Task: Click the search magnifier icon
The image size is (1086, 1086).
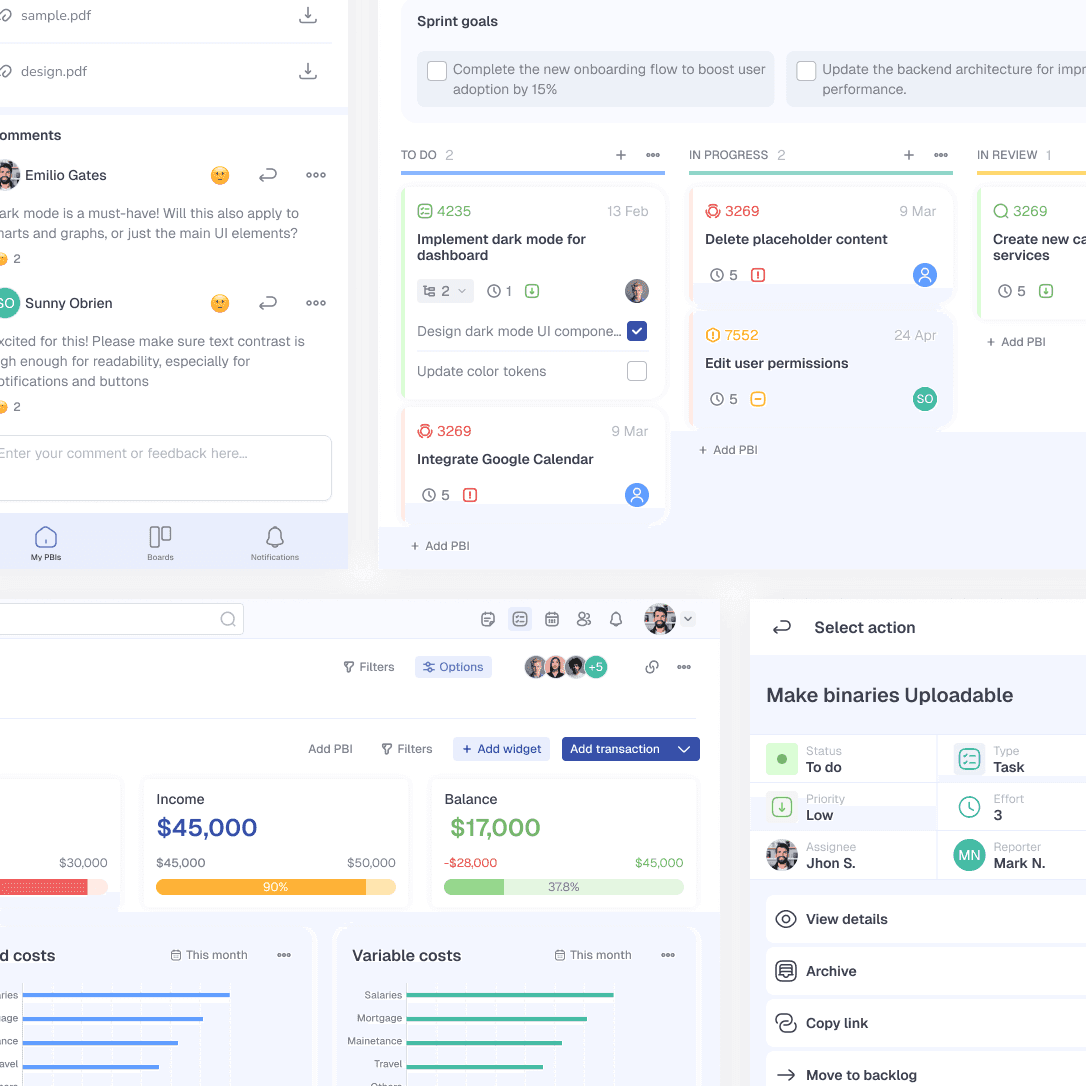Action: (x=228, y=619)
